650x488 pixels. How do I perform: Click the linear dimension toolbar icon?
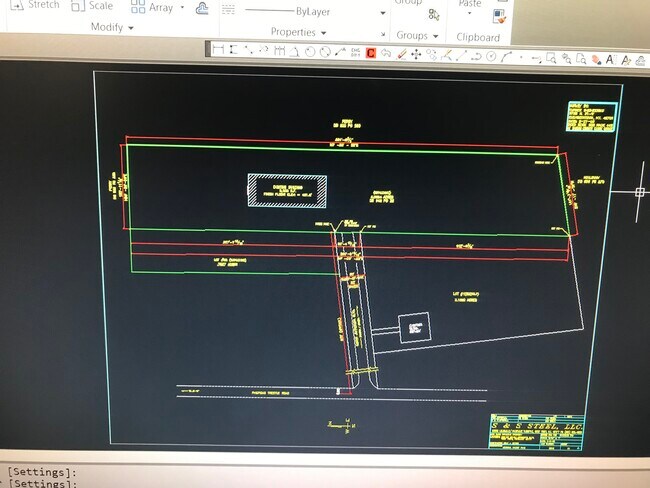click(x=218, y=52)
